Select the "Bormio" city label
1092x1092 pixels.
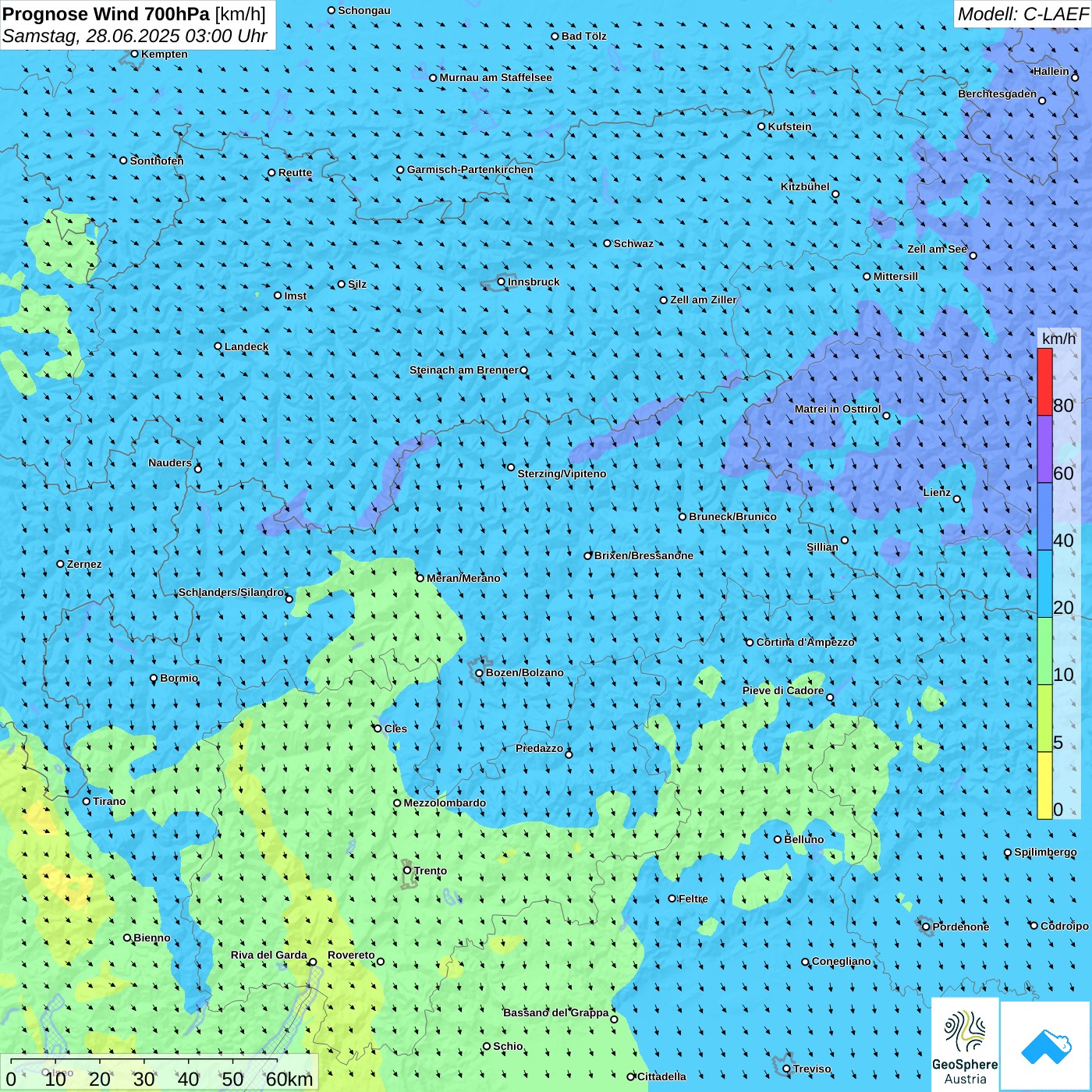179,678
